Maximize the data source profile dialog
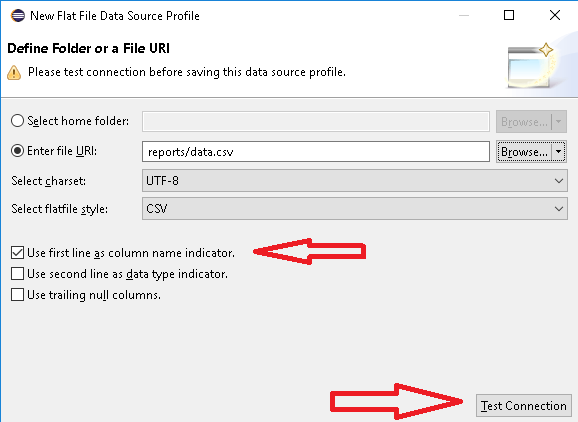The image size is (578, 422). pos(509,15)
